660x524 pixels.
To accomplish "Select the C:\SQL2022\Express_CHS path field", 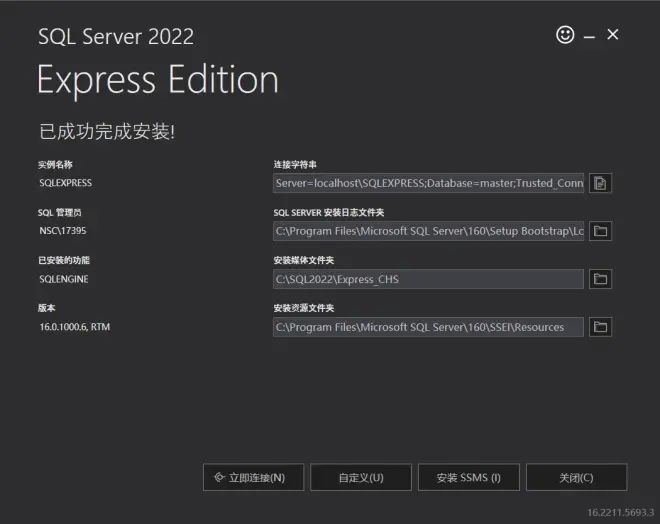I will click(x=428, y=279).
